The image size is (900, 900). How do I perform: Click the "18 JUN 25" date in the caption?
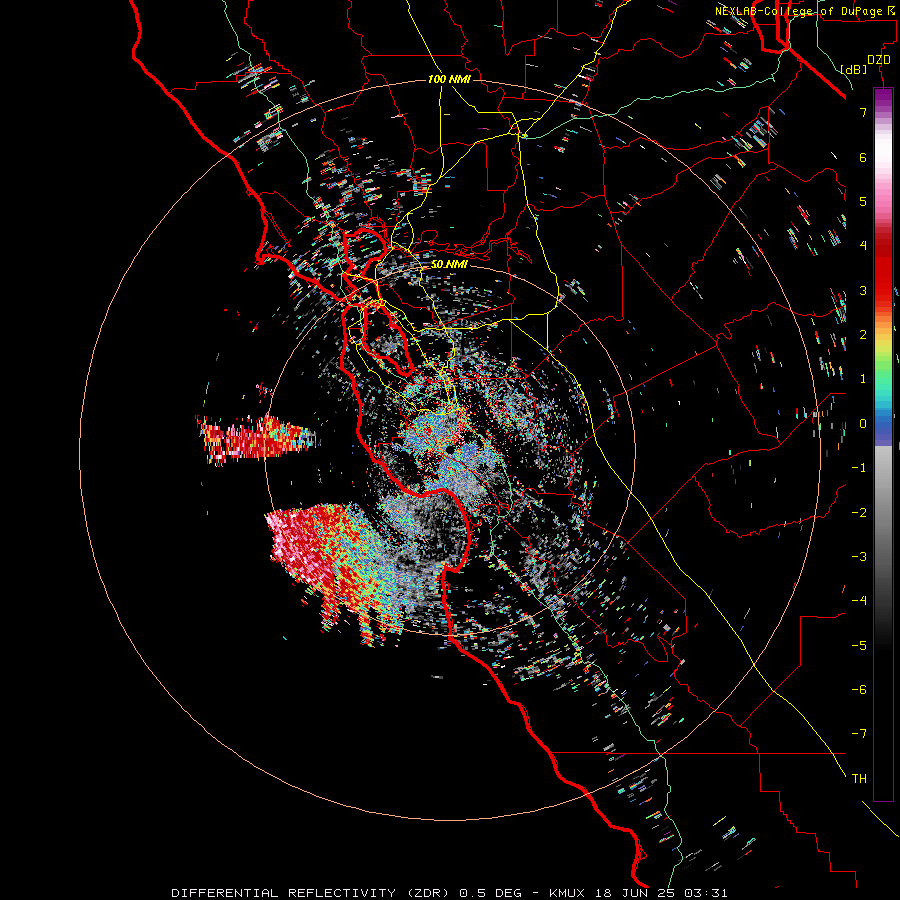pyautogui.click(x=635, y=893)
